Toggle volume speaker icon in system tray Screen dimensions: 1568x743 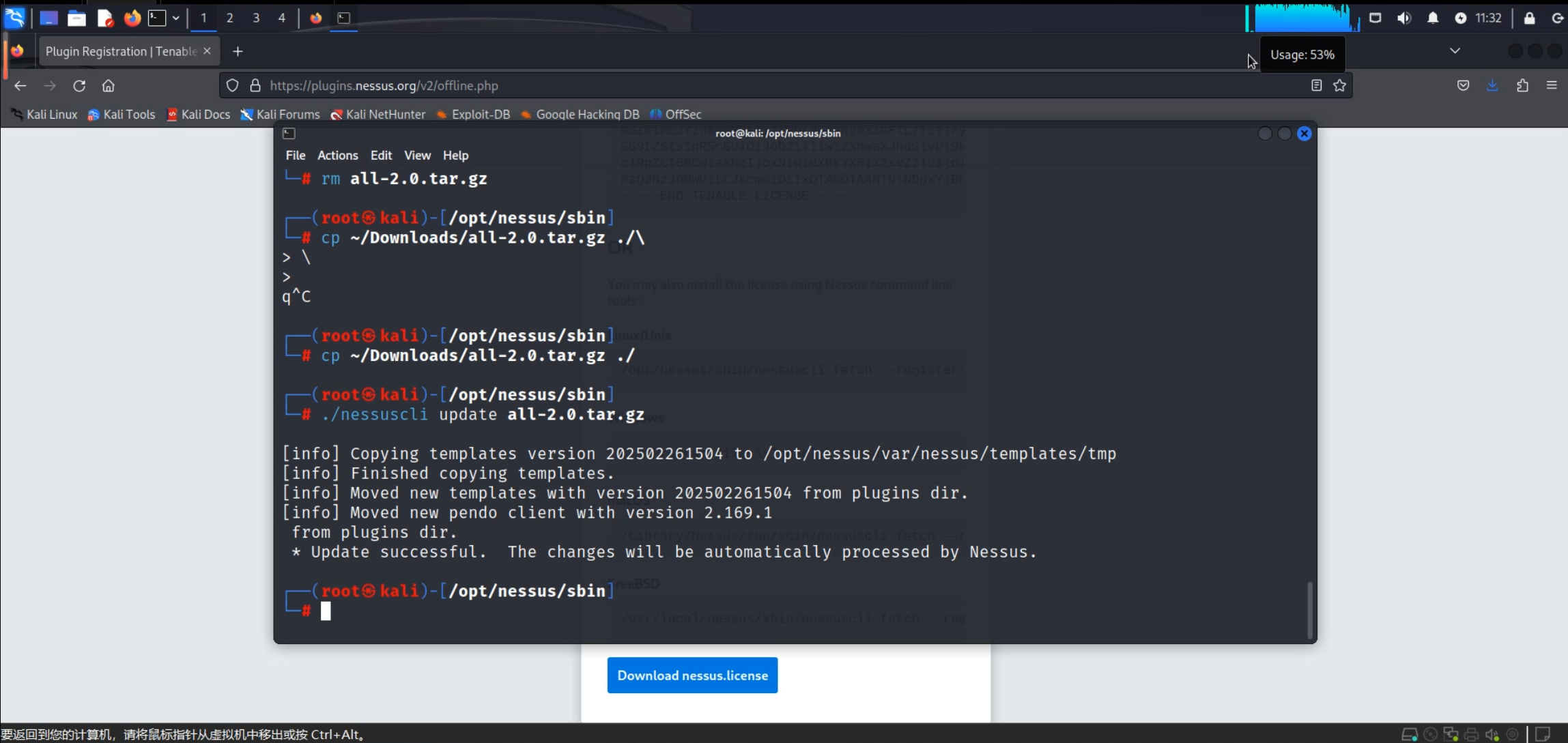pos(1403,18)
